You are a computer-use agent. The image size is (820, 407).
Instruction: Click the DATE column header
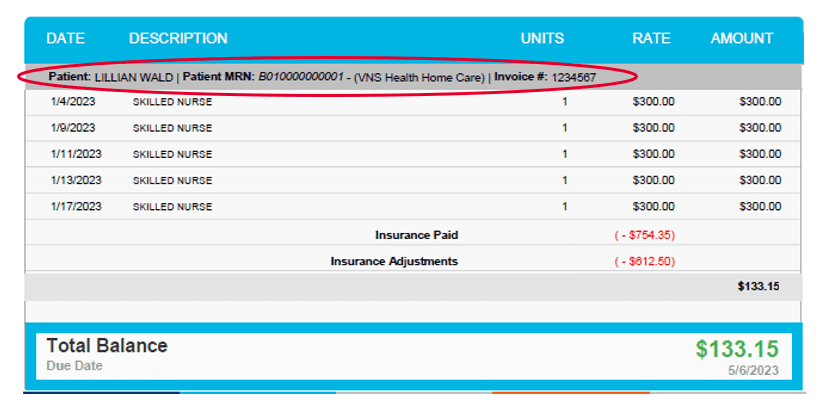[x=65, y=39]
